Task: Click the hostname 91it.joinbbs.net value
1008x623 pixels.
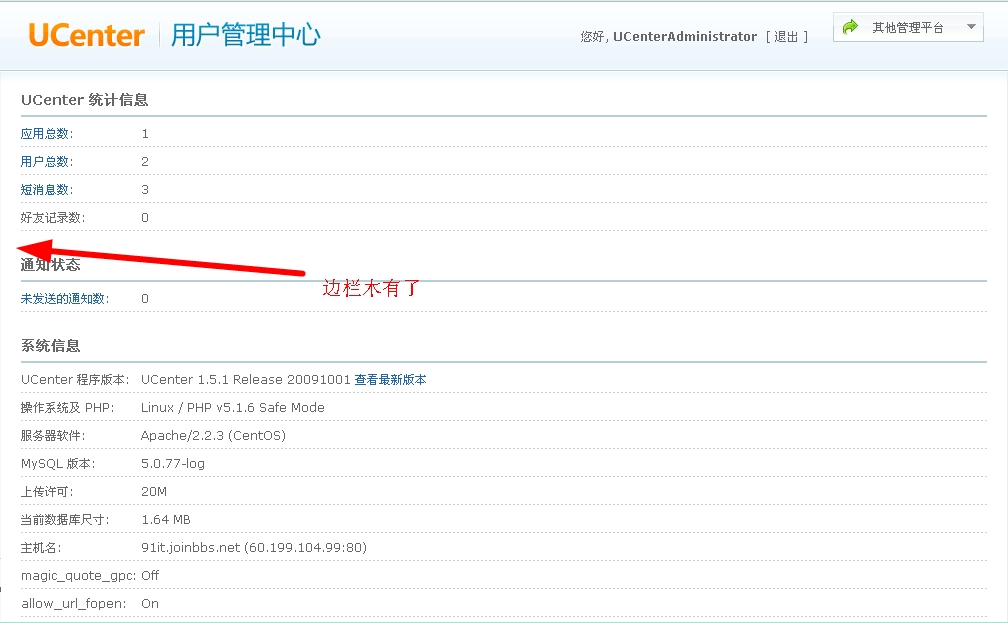Action: [254, 548]
